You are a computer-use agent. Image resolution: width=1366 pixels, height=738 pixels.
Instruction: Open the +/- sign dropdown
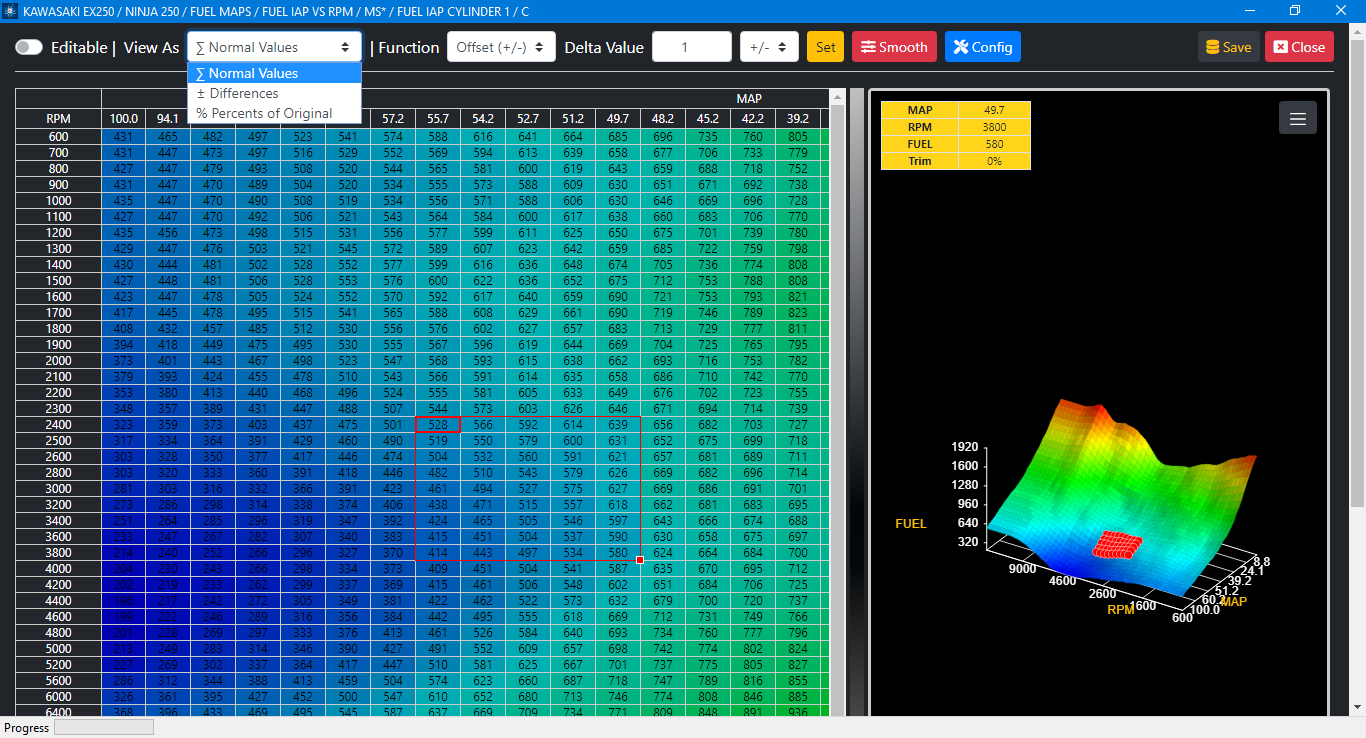(x=768, y=47)
